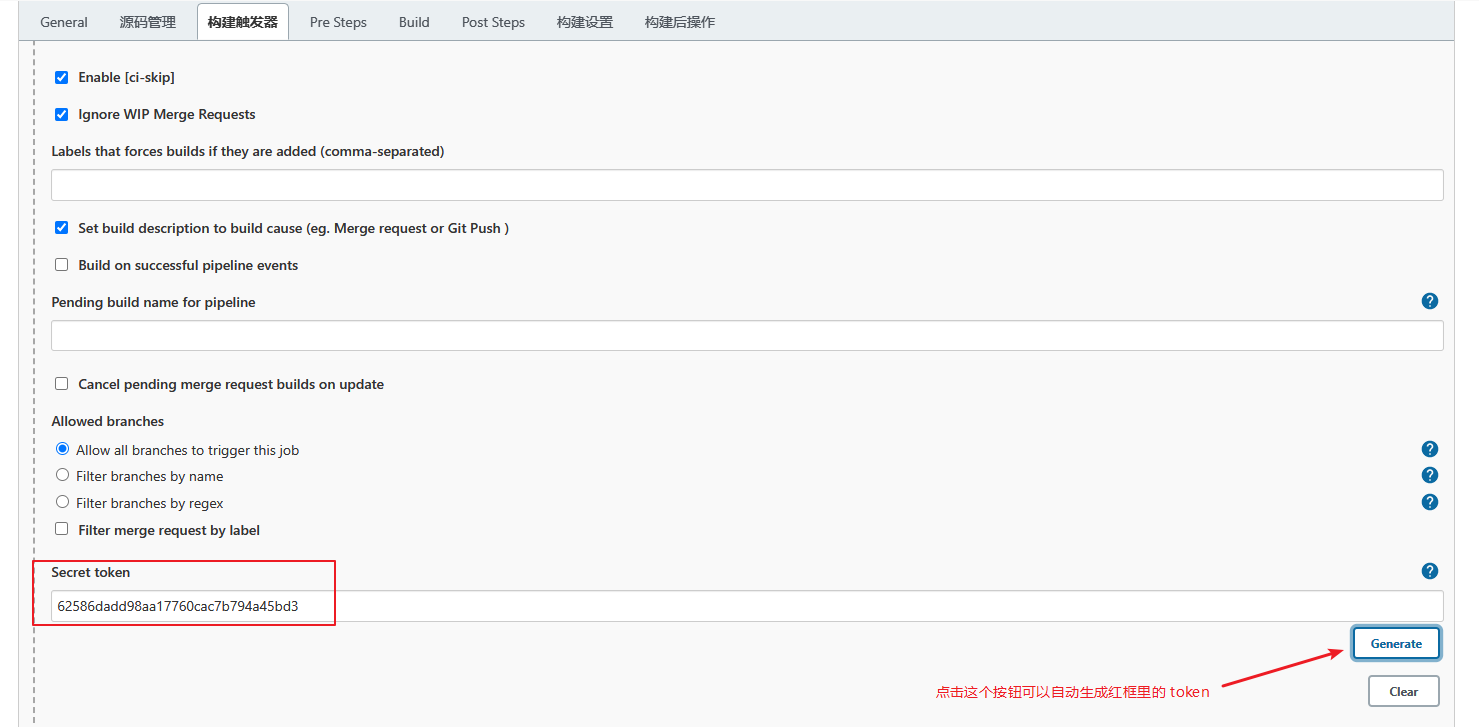This screenshot has height=727, width=1479.
Task: Open help for Filter branches by regex
Action: (1429, 502)
